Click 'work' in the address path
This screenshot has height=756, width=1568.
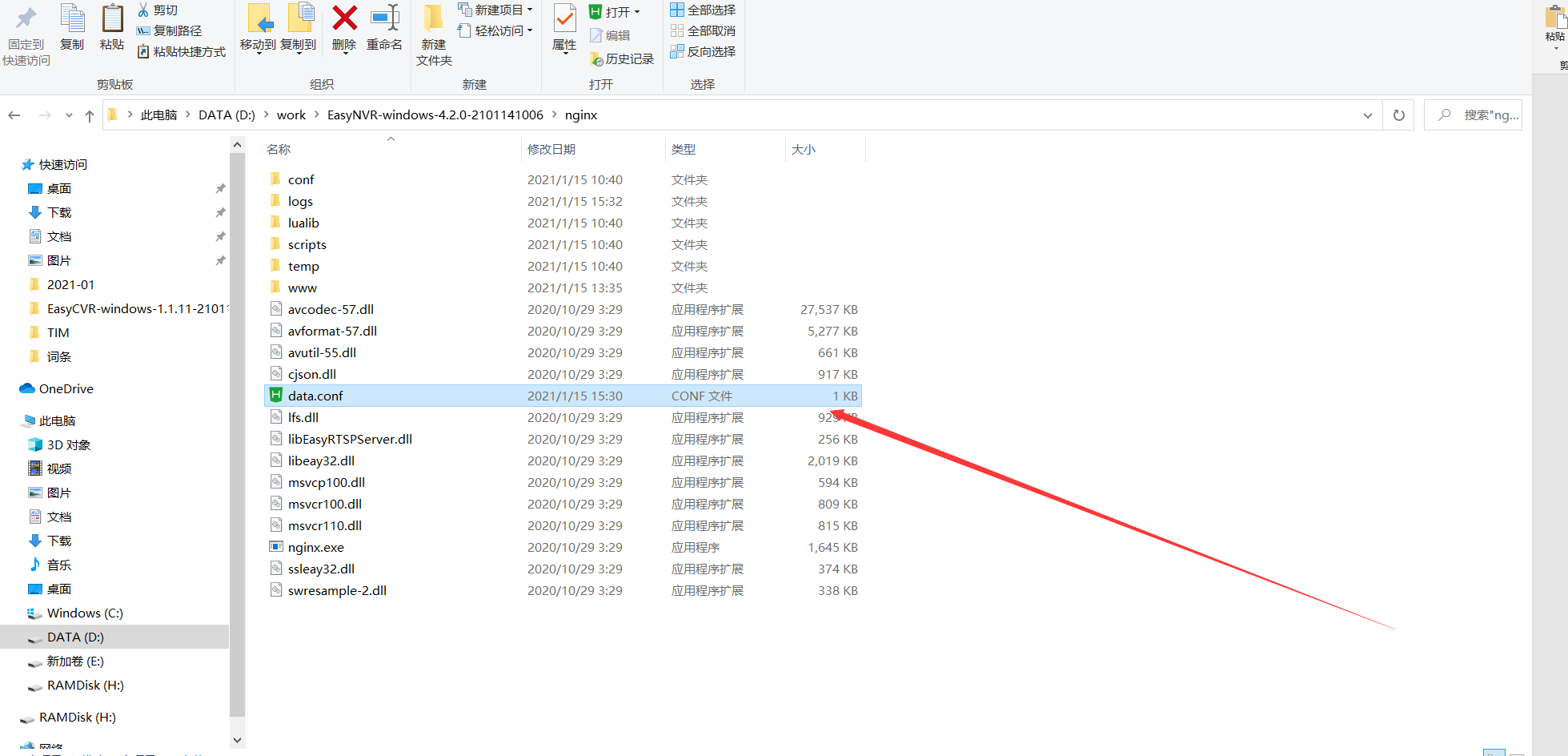pyautogui.click(x=291, y=115)
